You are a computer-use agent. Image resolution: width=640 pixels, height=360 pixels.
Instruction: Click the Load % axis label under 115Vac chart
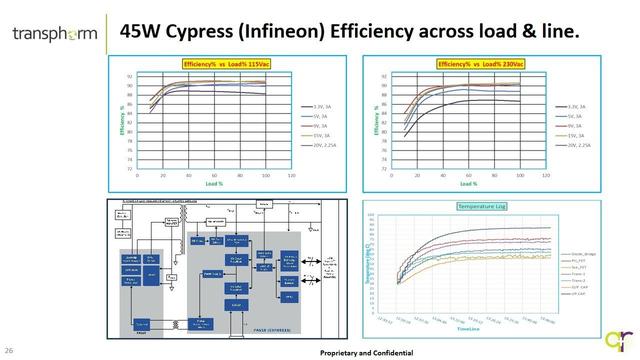[214, 184]
